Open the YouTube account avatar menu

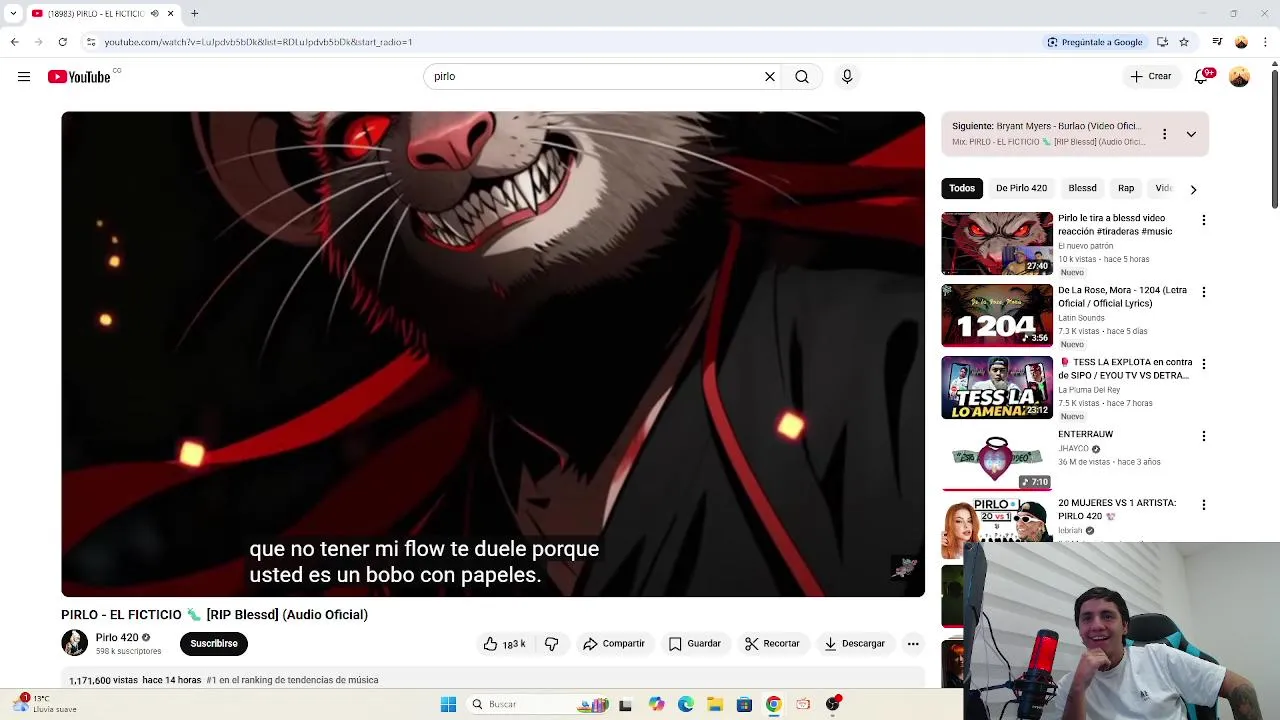tap(1239, 77)
